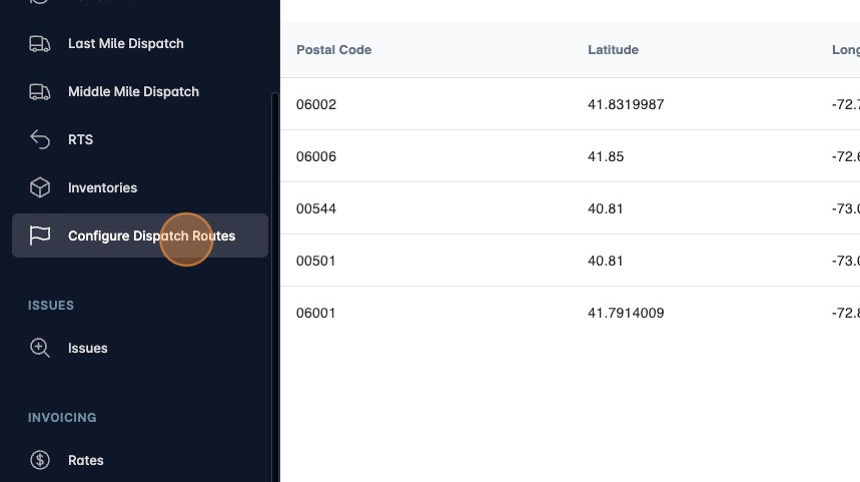
Task: Navigate to Issues in sidebar
Action: pyautogui.click(x=87, y=348)
